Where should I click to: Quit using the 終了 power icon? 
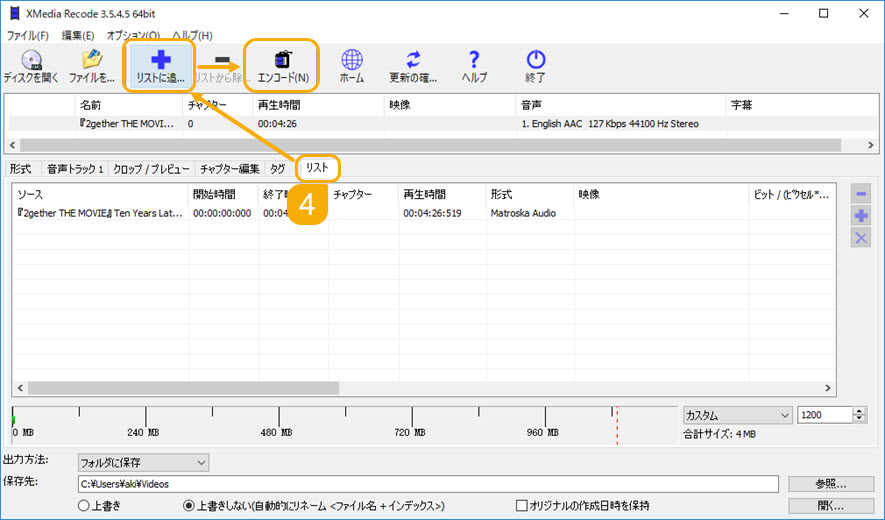535,67
